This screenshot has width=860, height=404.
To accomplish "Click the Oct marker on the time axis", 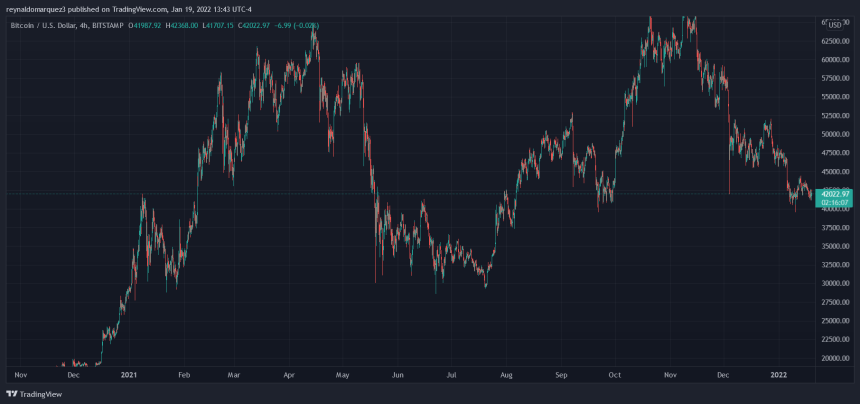I will point(614,373).
